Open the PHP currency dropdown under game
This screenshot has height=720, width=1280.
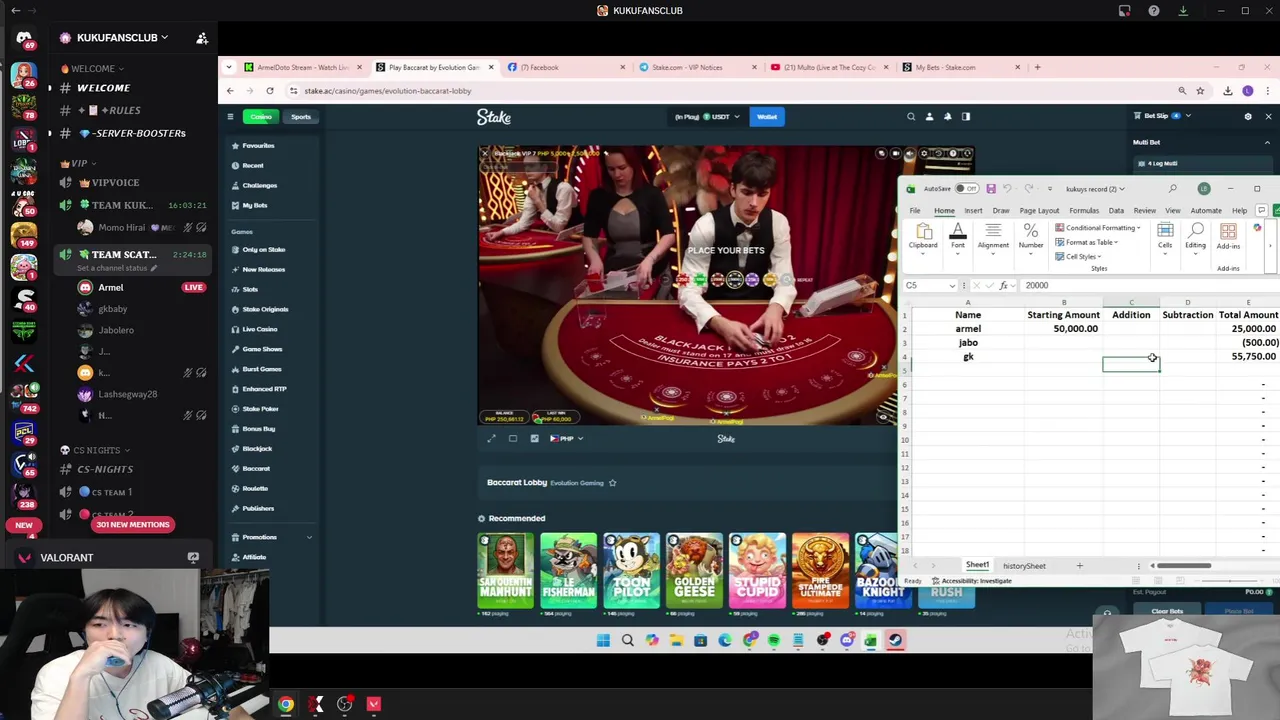click(566, 438)
